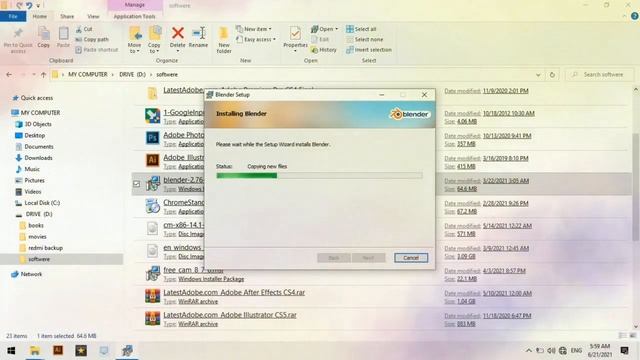Click the Cut scissors icon
Screen dimensions: 640x360
pos(79,29)
